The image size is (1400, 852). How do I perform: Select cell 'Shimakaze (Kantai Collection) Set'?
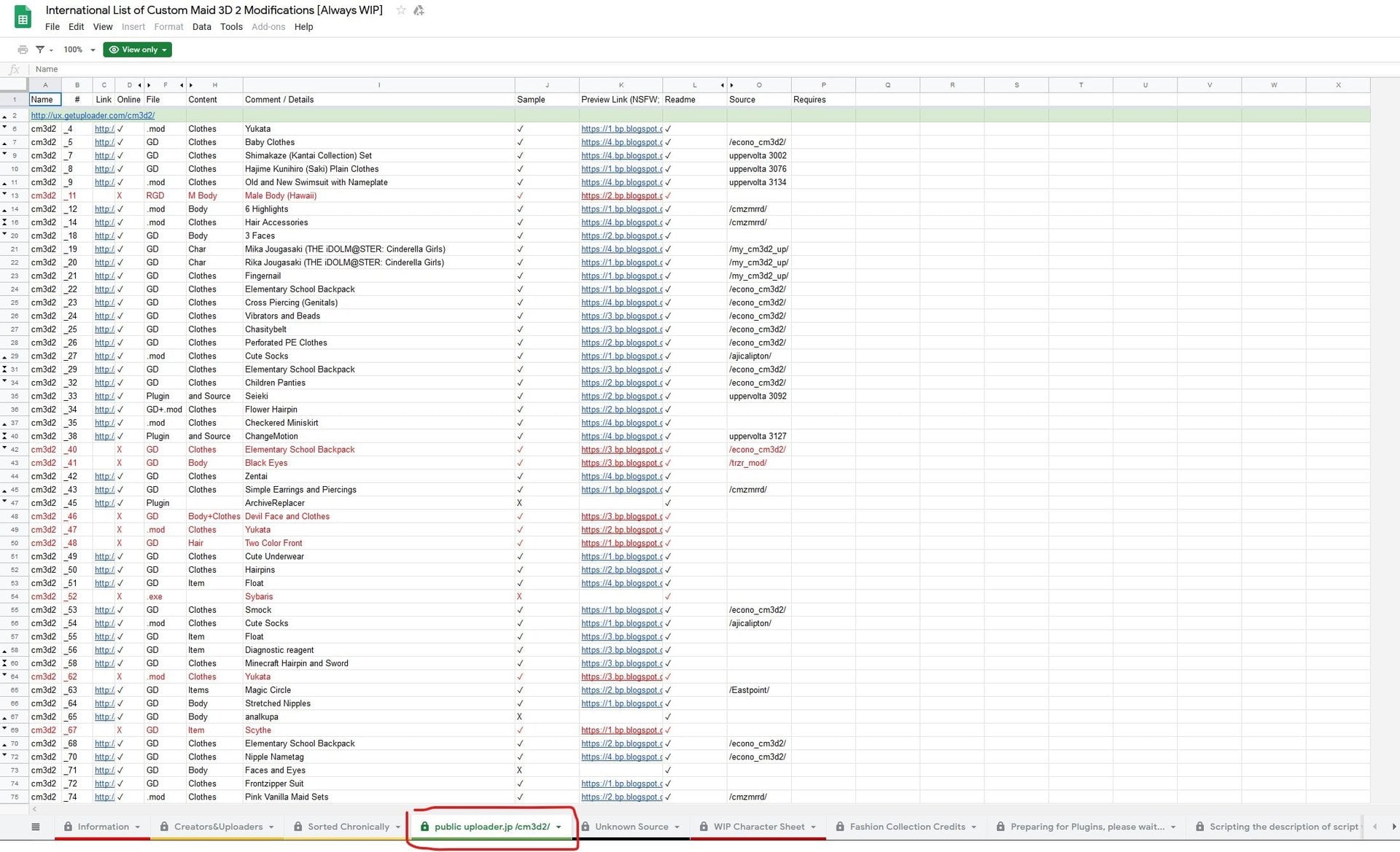click(379, 155)
